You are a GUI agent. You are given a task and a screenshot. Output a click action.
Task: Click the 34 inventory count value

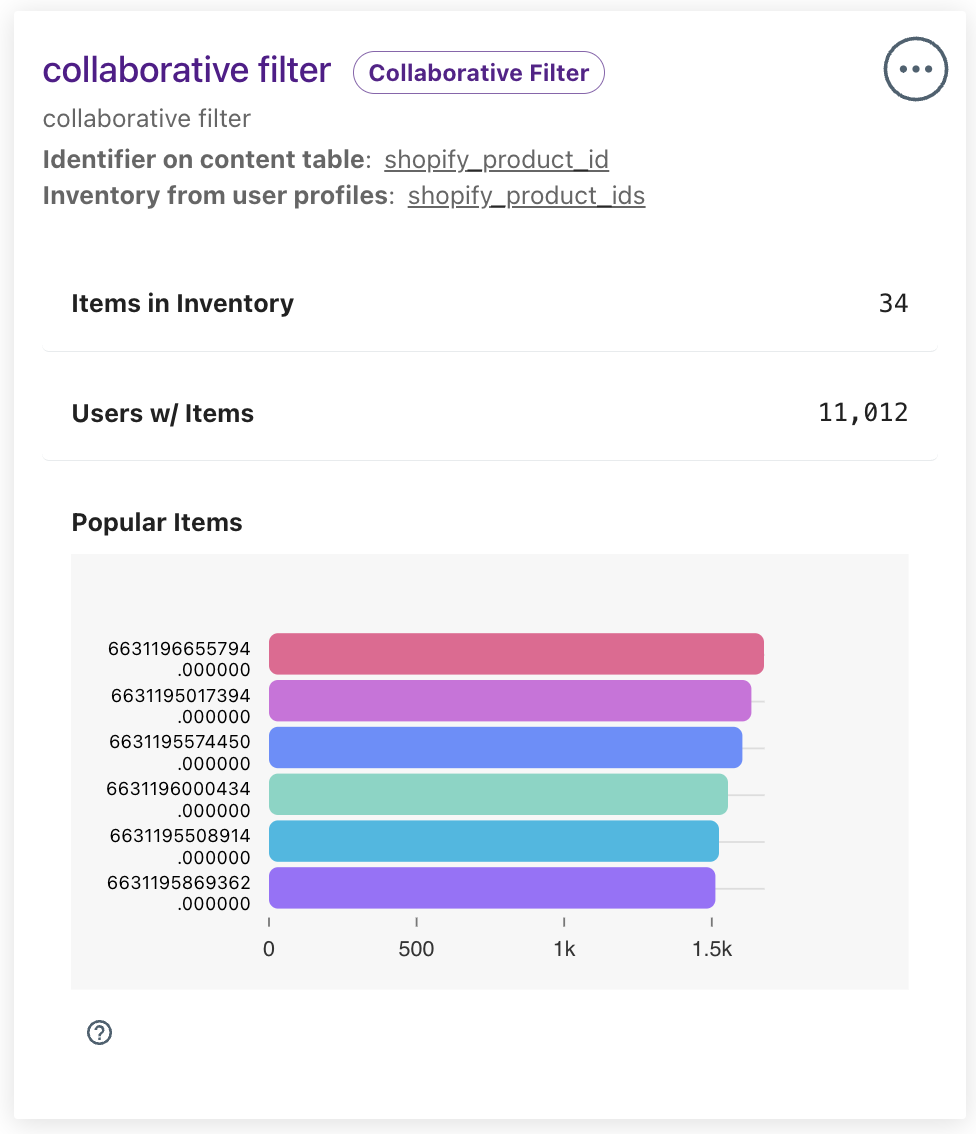893,303
